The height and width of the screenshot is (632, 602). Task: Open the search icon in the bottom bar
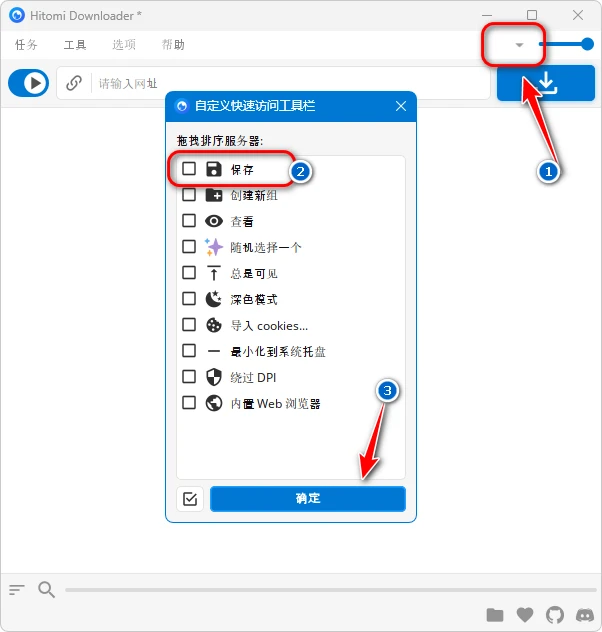(x=46, y=590)
